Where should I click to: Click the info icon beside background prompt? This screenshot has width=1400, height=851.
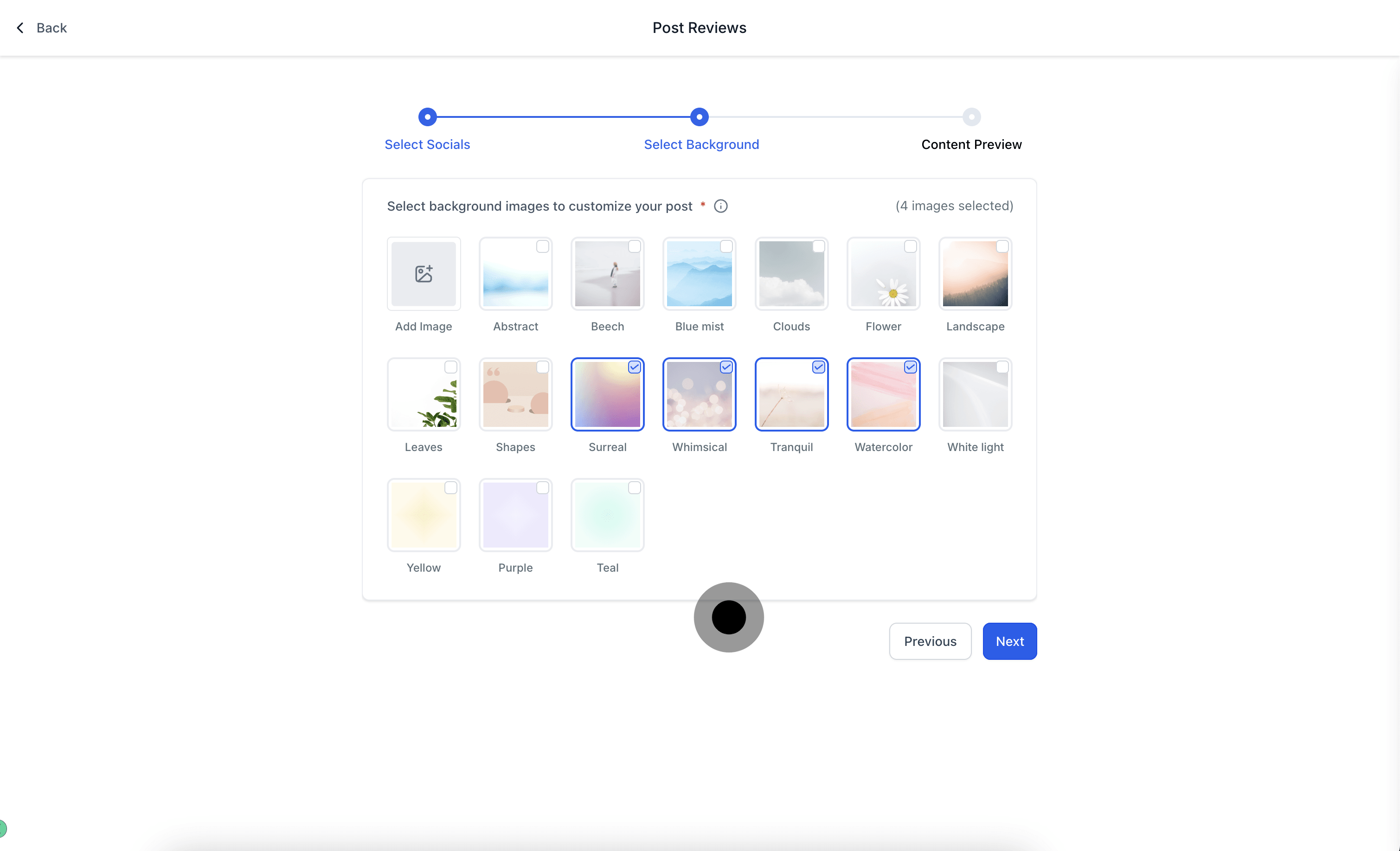click(x=720, y=206)
